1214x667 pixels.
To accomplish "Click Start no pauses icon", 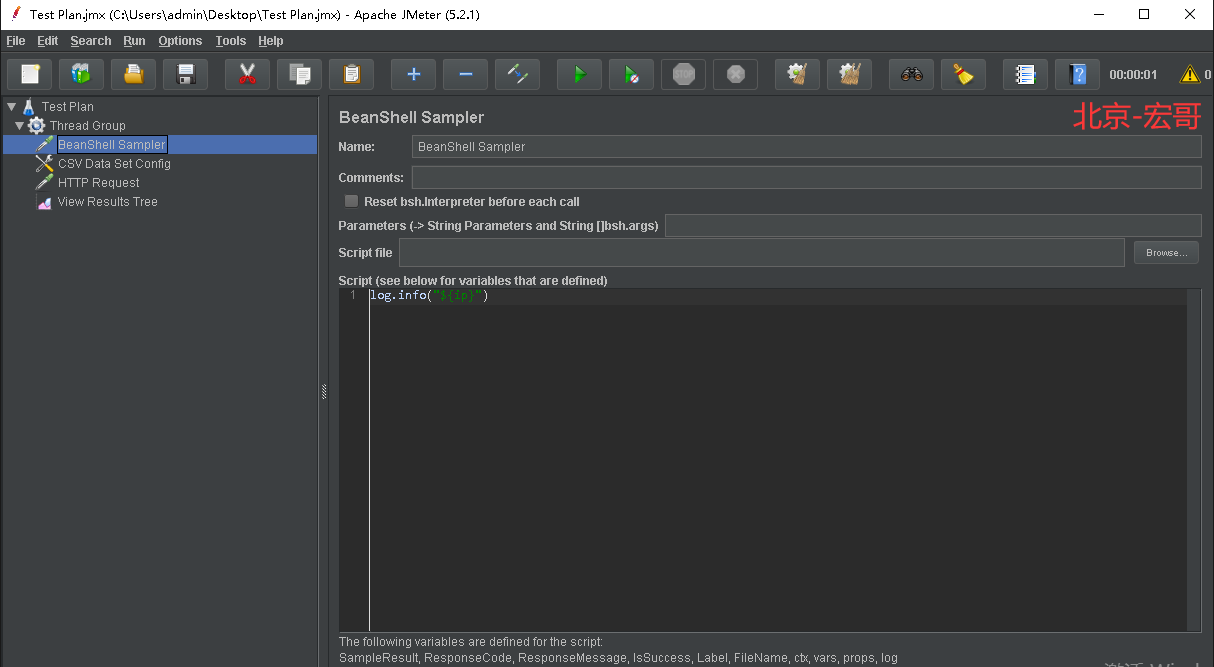I will [x=631, y=74].
